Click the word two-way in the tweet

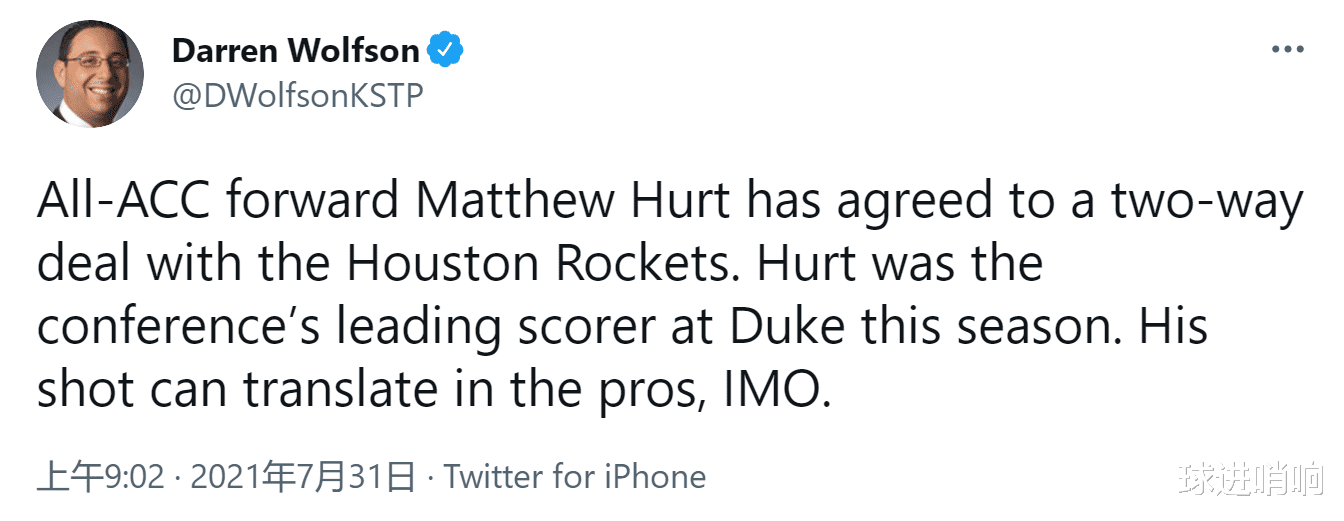(1207, 202)
